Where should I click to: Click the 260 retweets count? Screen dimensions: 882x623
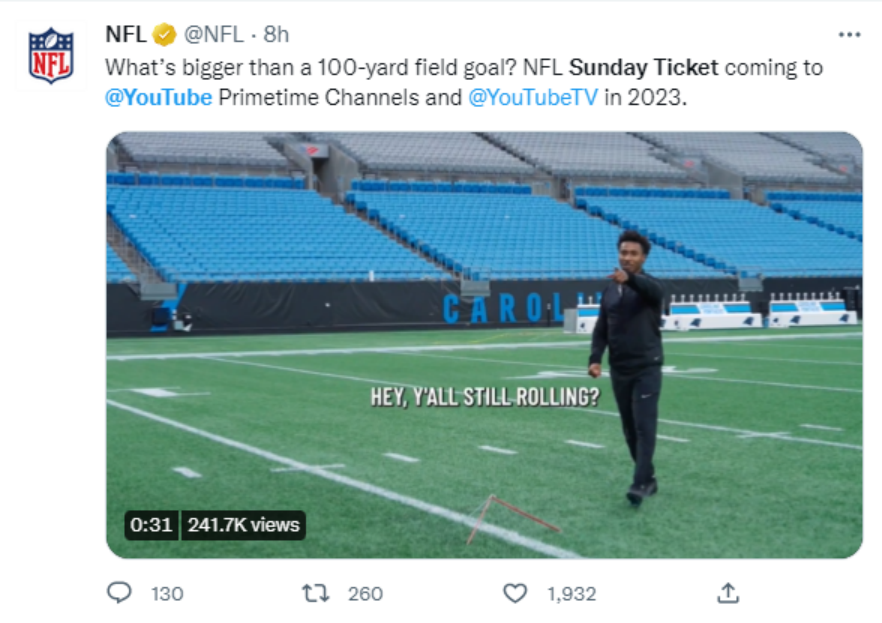(x=365, y=594)
